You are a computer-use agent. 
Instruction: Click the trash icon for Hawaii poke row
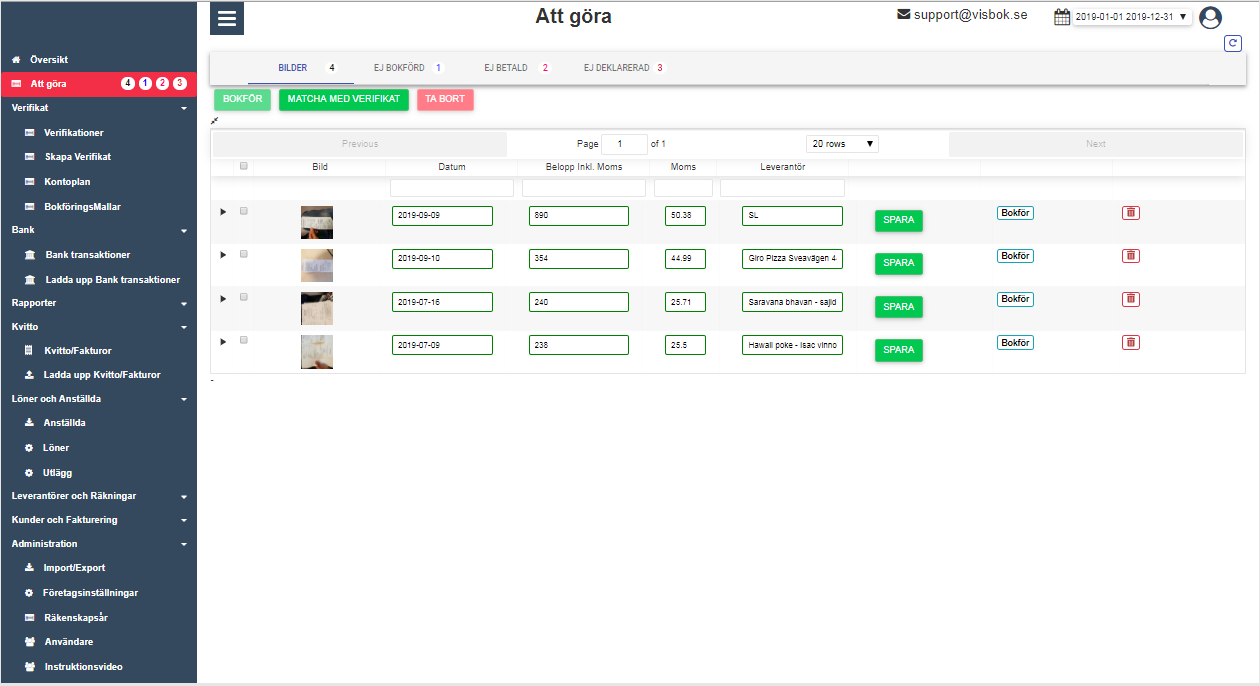(1130, 343)
